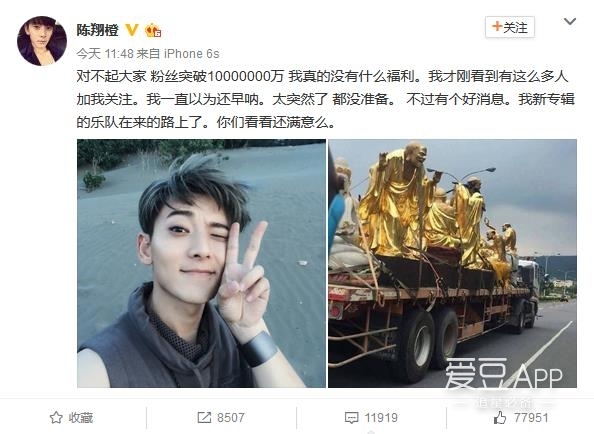Open the golden statues truck photo
Image resolution: width=594 pixels, height=434 pixels.
click(452, 263)
